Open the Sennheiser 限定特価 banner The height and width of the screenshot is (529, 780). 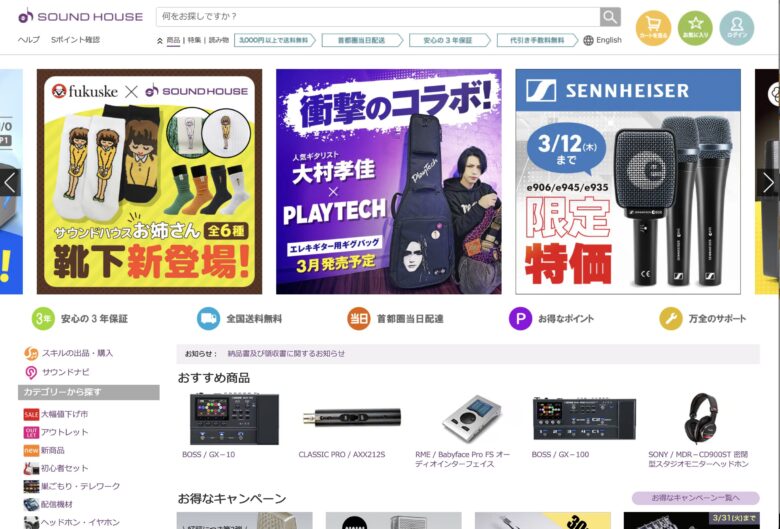point(627,182)
